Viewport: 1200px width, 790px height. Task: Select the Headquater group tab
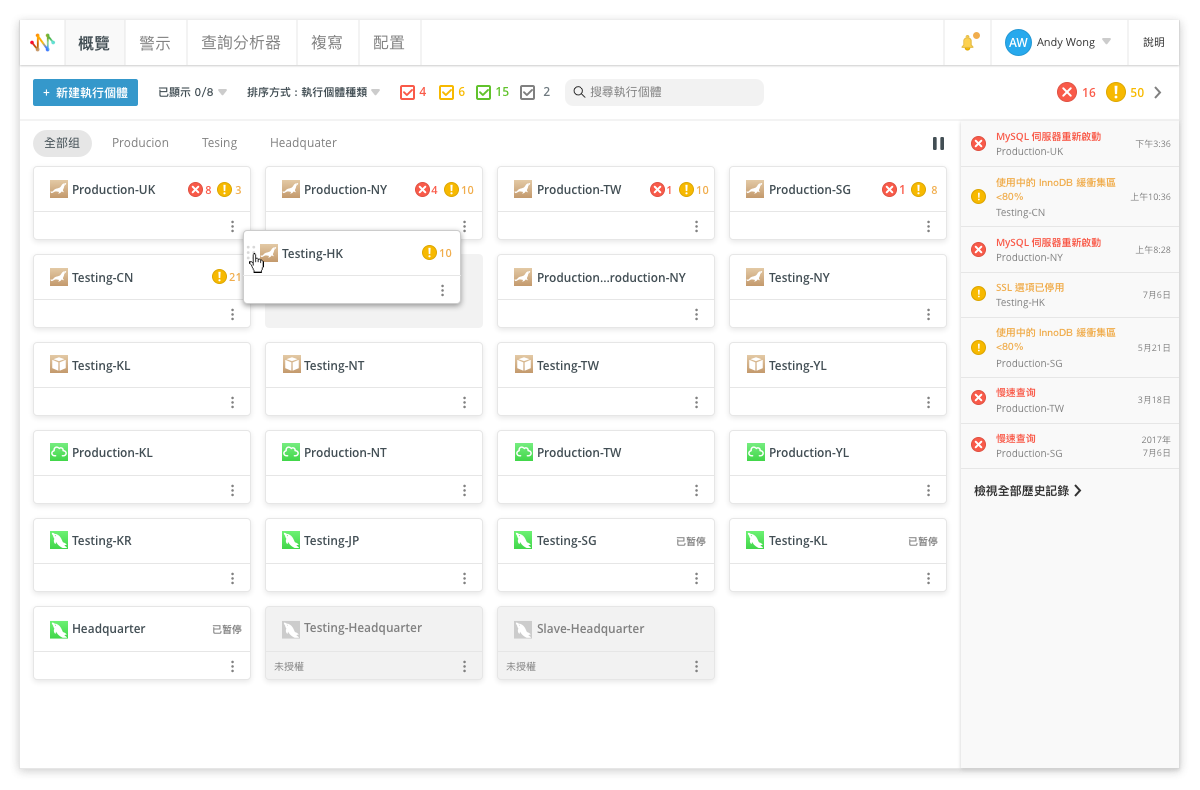303,143
